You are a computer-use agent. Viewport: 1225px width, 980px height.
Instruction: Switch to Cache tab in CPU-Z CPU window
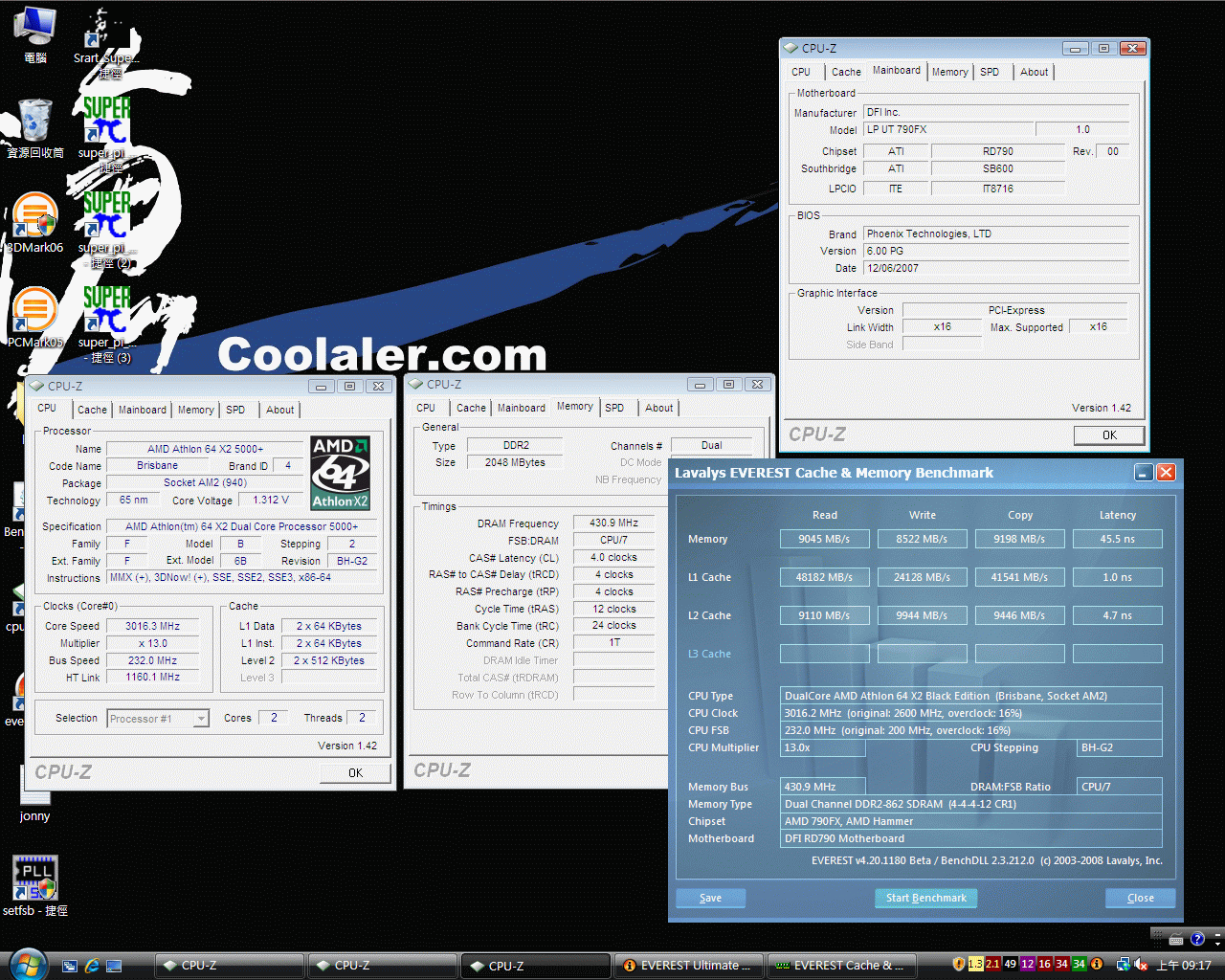coord(92,410)
